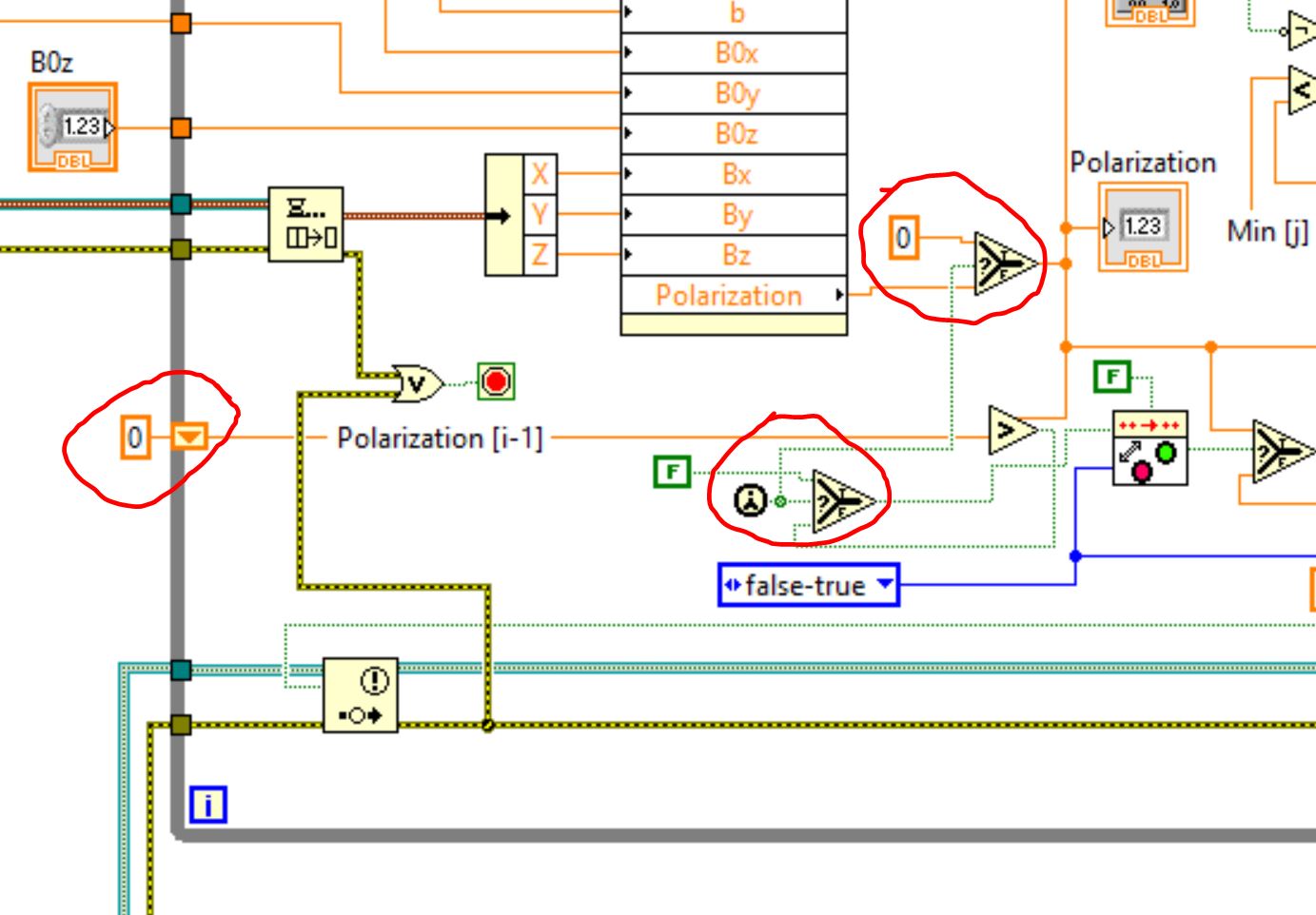Click the Select node next to Polarization output

[1005, 263]
